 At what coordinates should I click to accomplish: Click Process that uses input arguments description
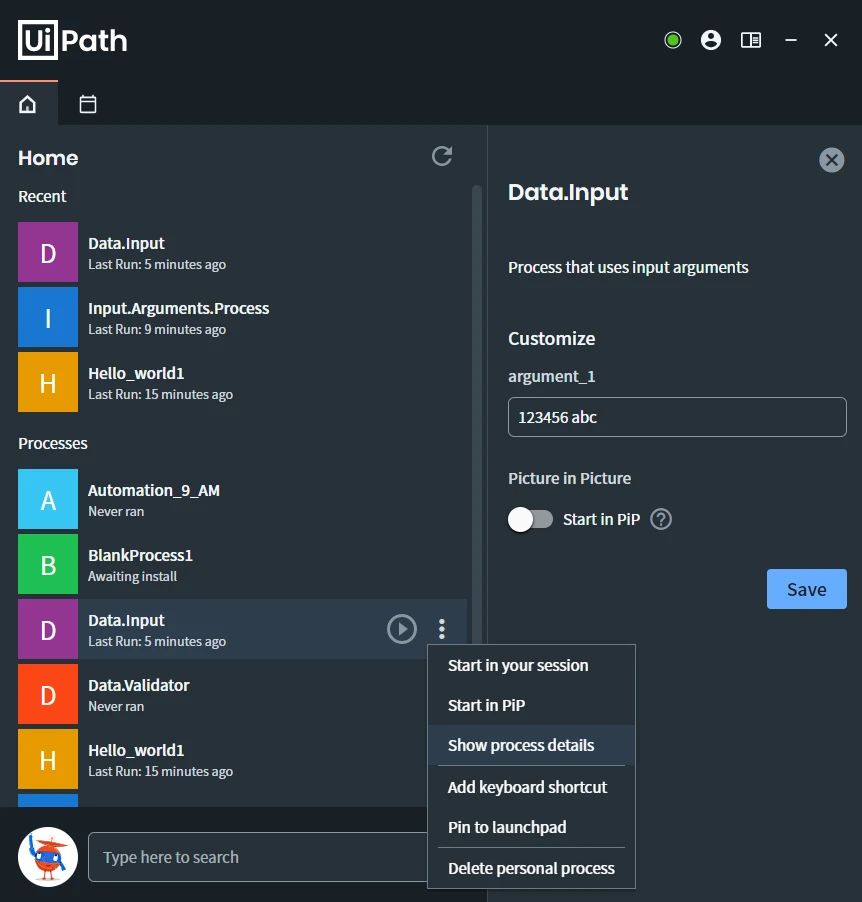click(x=628, y=267)
